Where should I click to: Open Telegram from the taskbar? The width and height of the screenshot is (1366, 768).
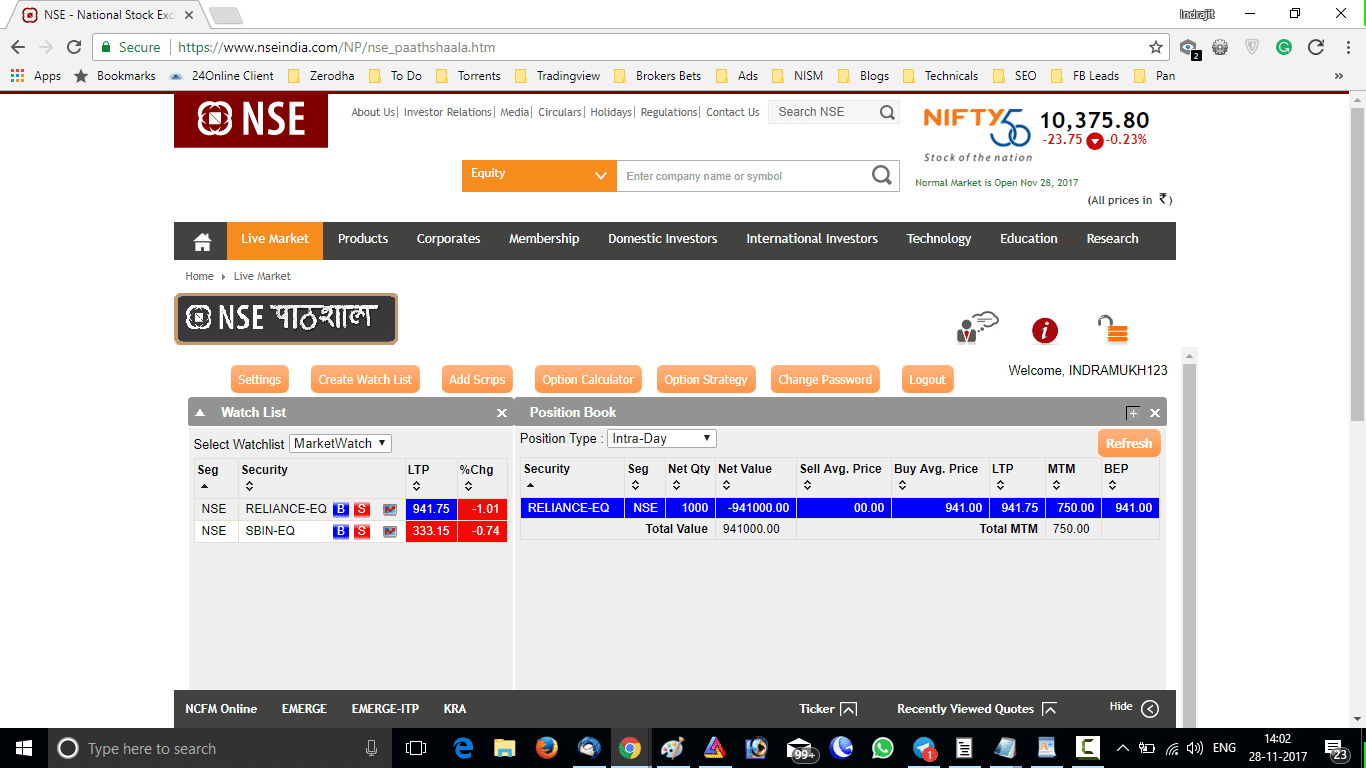click(924, 748)
